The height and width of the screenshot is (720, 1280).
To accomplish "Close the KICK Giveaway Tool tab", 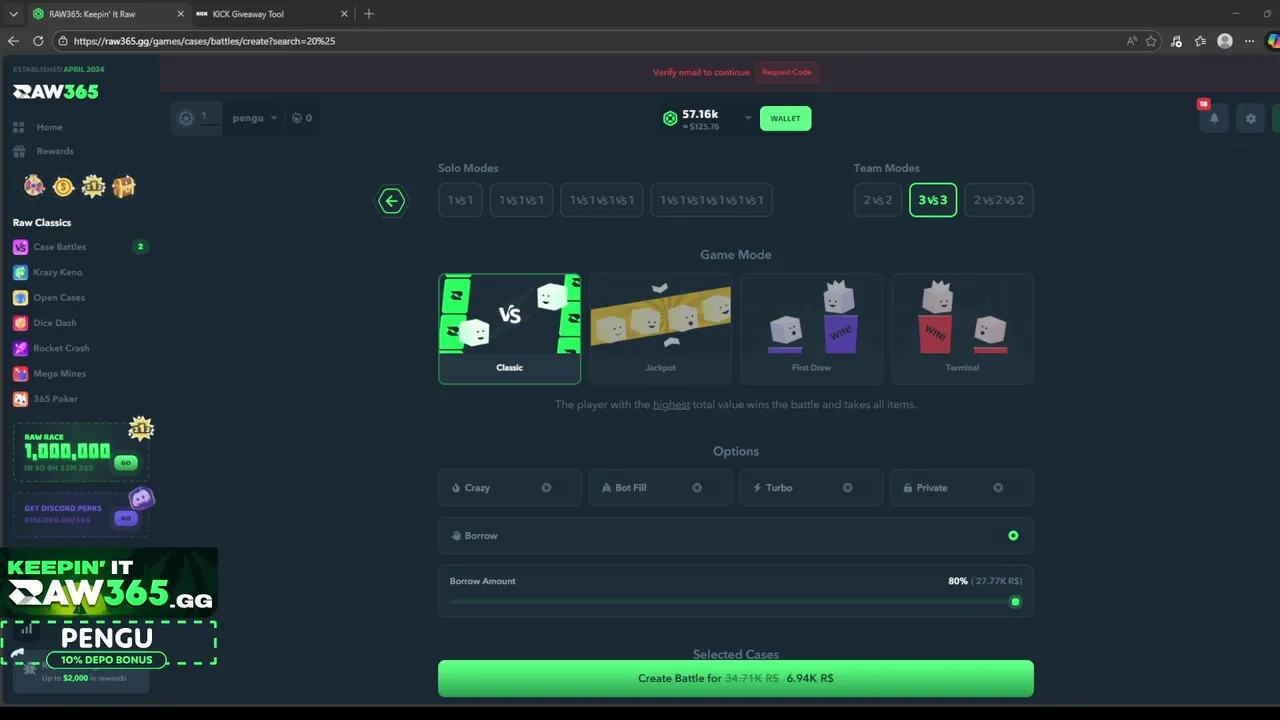I will click(x=344, y=14).
